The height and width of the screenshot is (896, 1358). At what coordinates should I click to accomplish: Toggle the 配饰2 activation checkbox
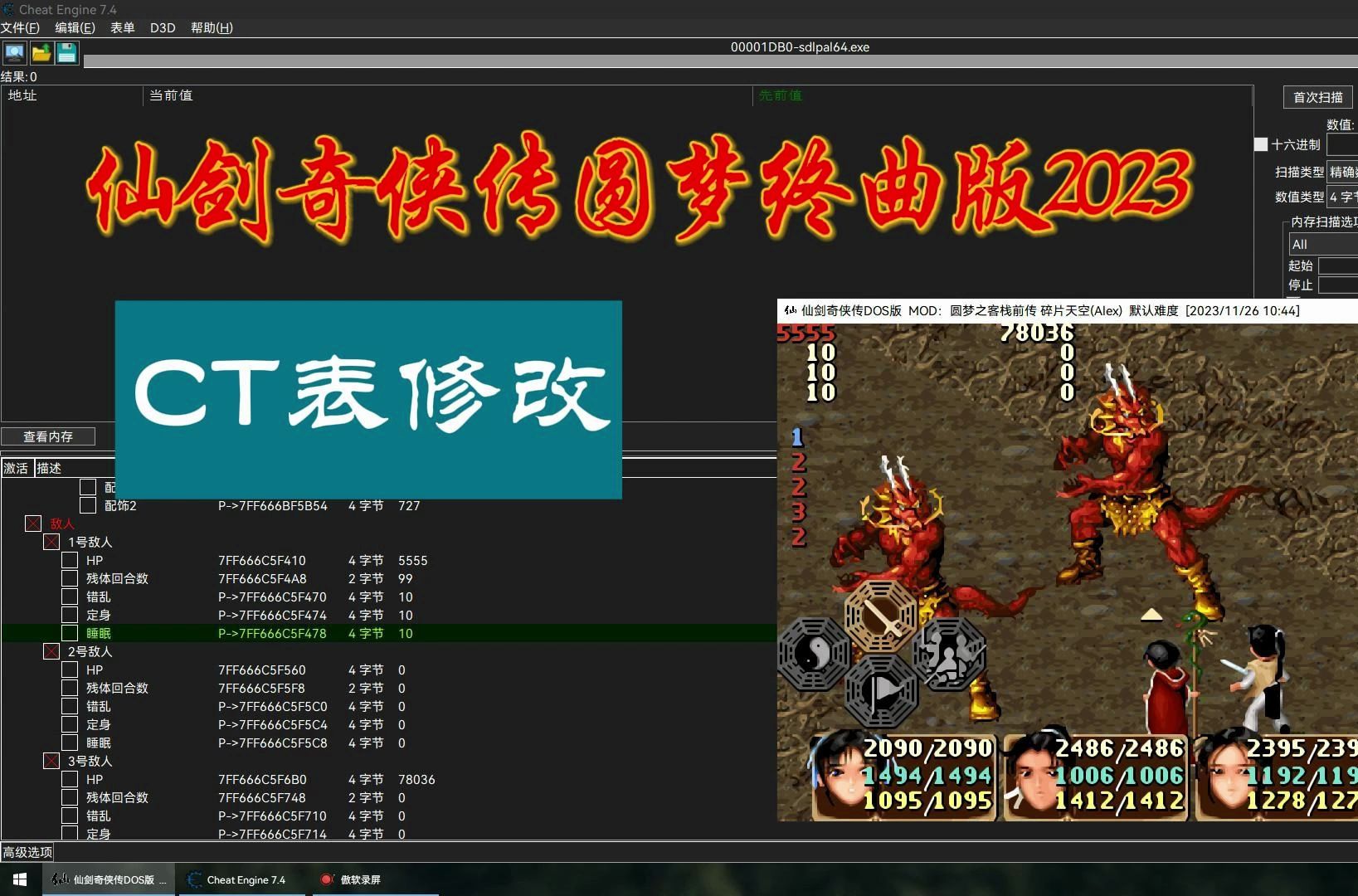click(x=88, y=505)
